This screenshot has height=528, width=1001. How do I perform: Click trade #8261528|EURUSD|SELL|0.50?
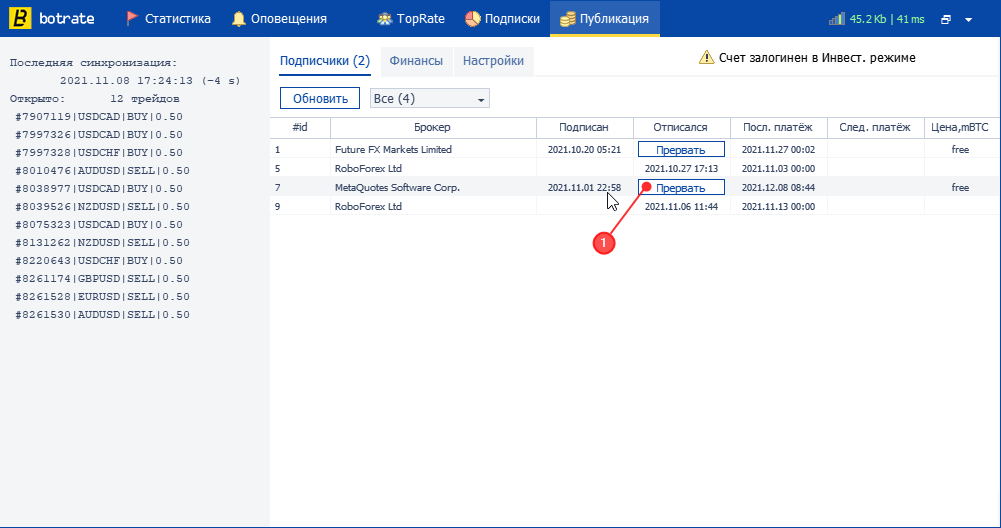[x=102, y=297]
